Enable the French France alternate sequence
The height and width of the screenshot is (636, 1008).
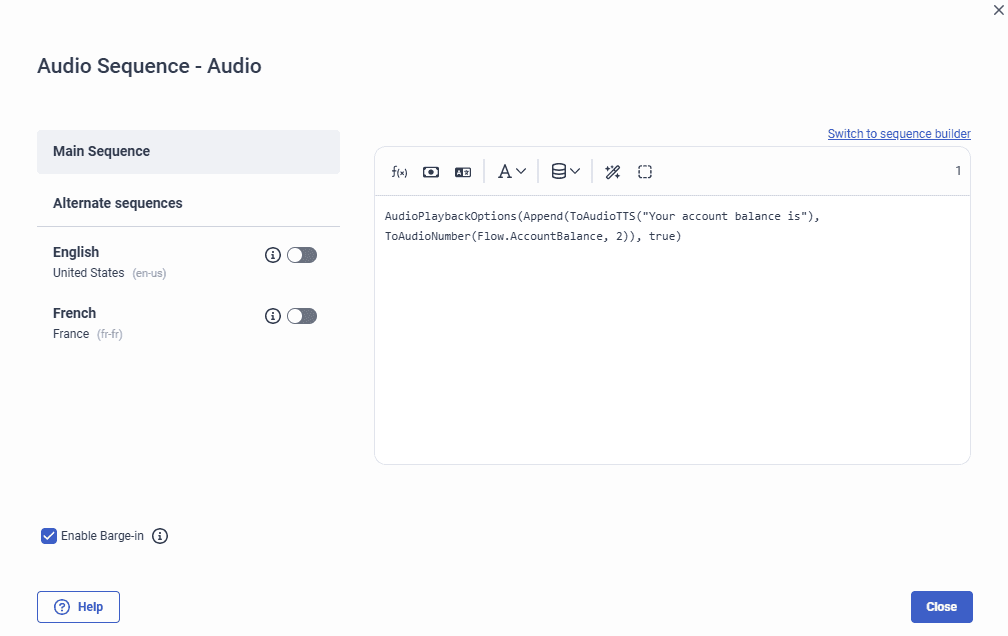(x=301, y=316)
